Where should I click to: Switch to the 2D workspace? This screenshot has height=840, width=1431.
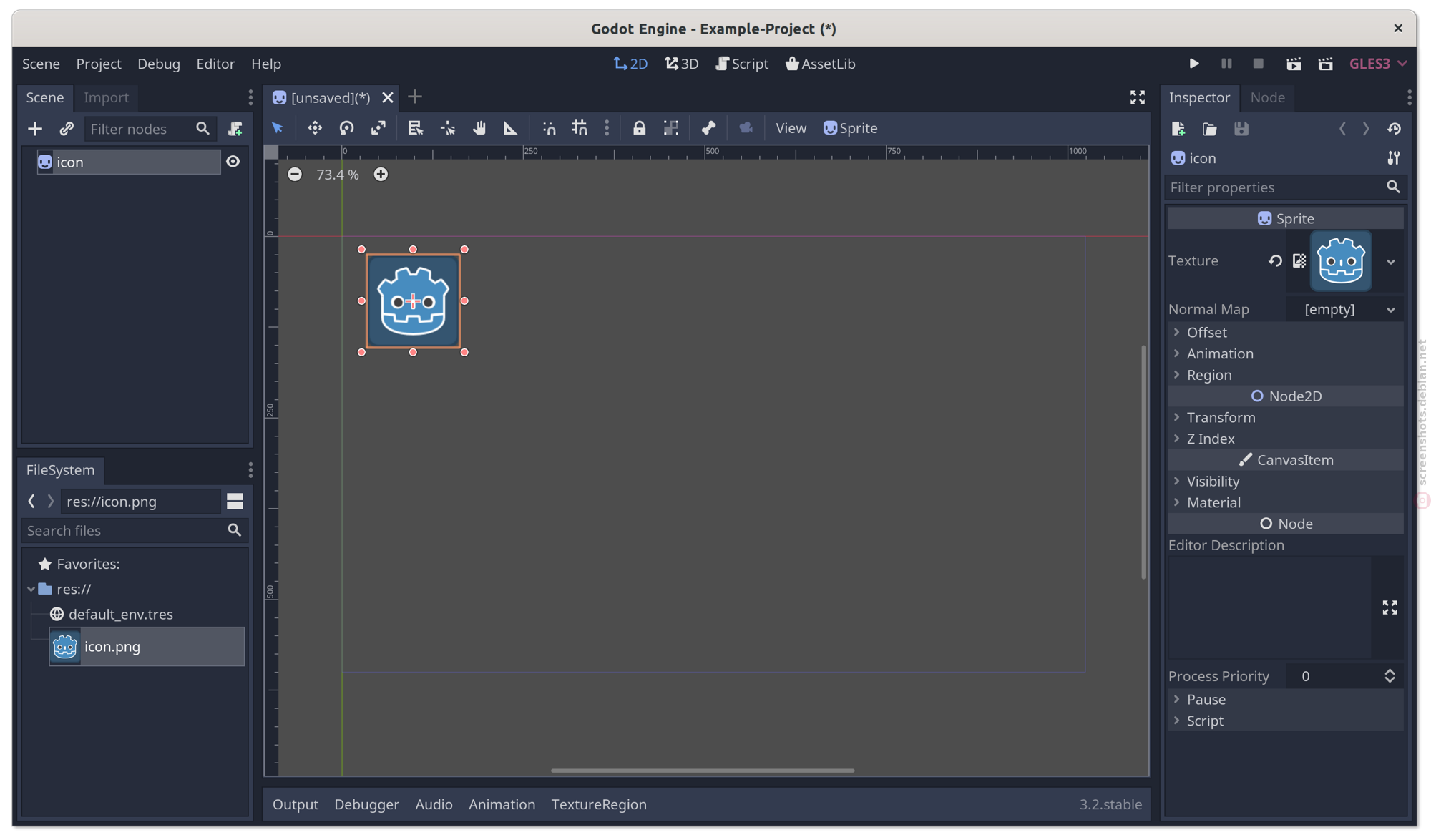tap(630, 64)
